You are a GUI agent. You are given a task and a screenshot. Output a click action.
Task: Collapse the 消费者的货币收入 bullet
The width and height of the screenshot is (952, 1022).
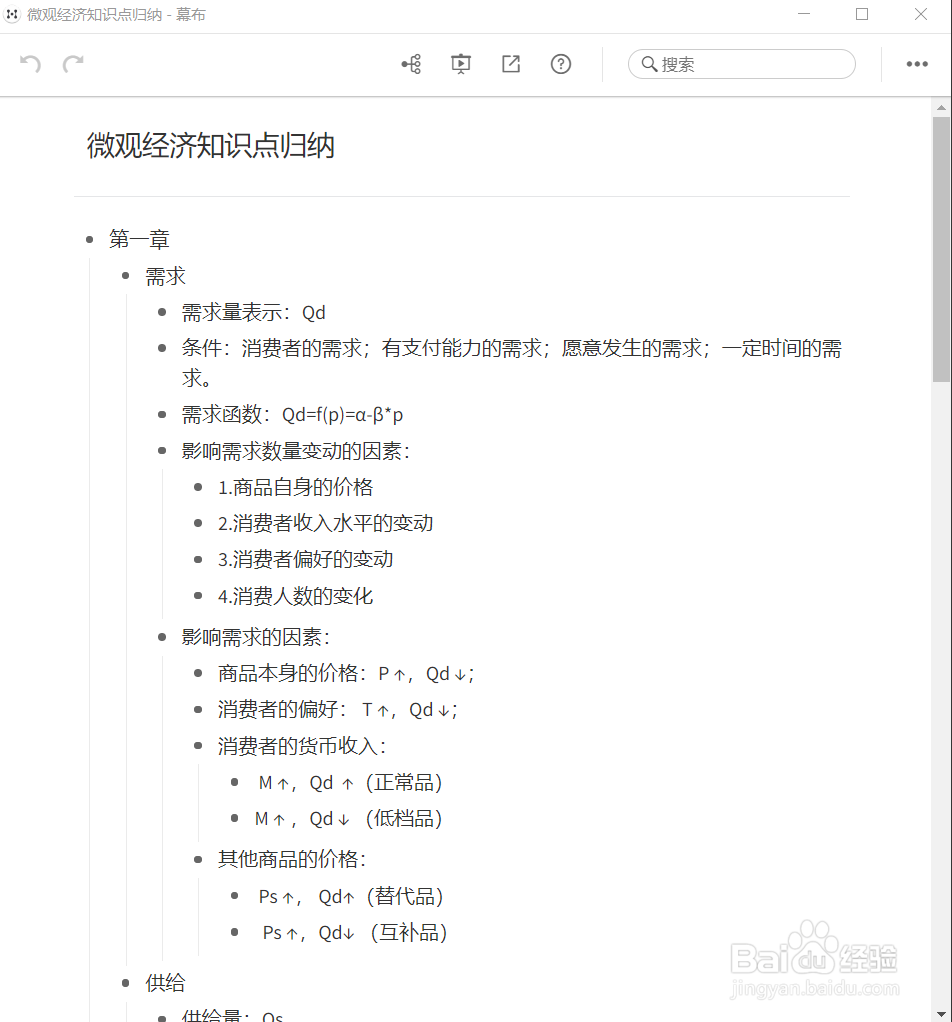199,746
